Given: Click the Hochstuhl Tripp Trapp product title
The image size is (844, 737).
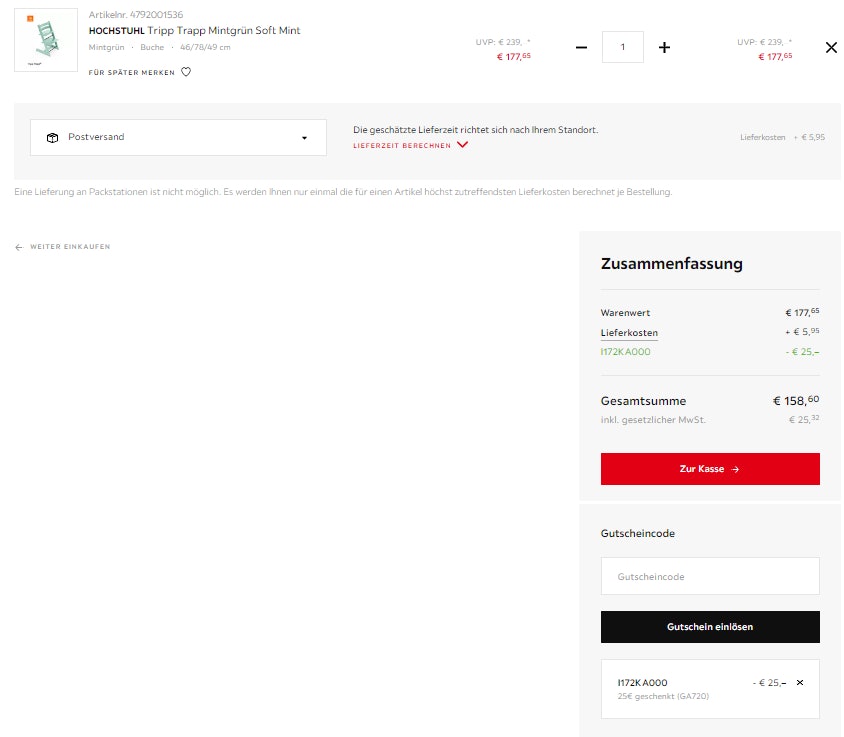Looking at the screenshot, I should [x=195, y=31].
